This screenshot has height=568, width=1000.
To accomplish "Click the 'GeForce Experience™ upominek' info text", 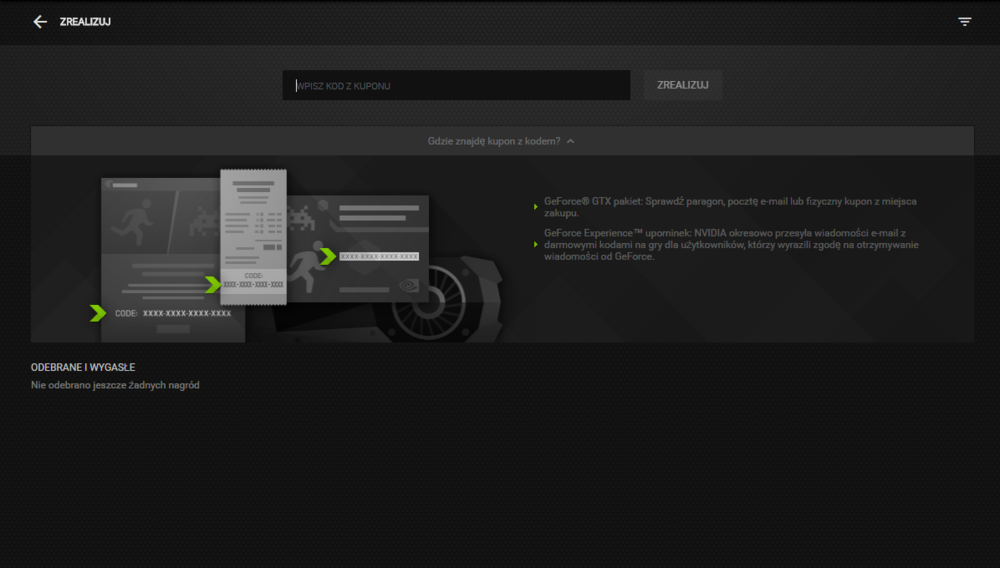I will [732, 245].
